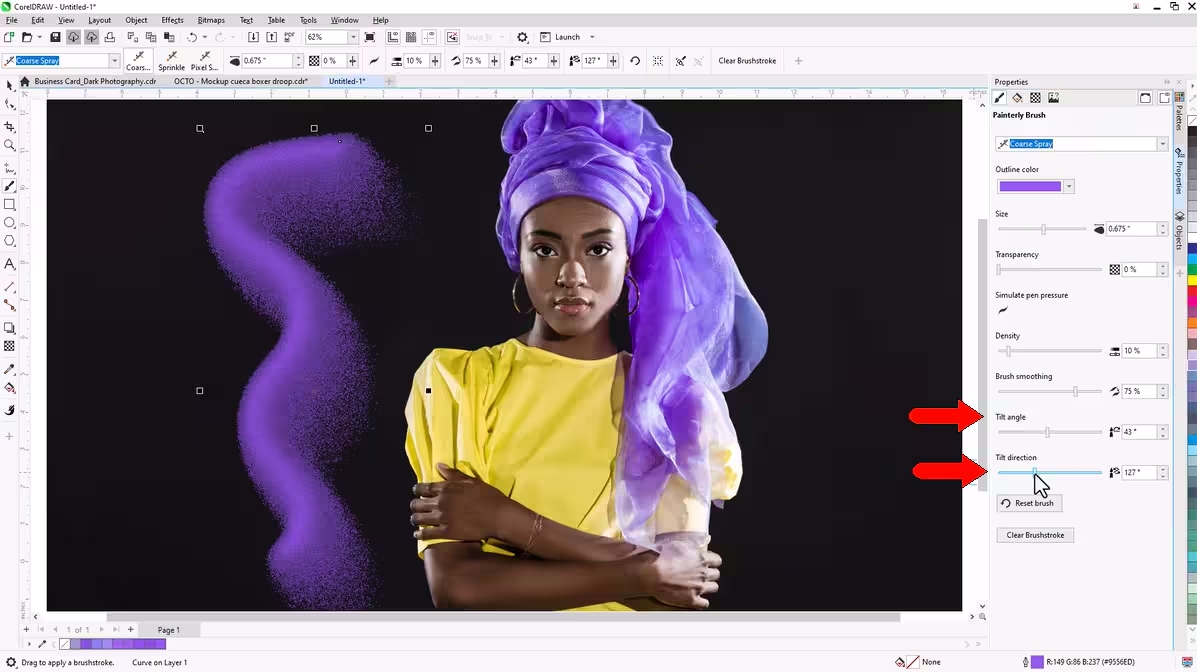Expand the Coarse Spray brush list in Properties
Screen dimensions: 1197x672
1162,144
